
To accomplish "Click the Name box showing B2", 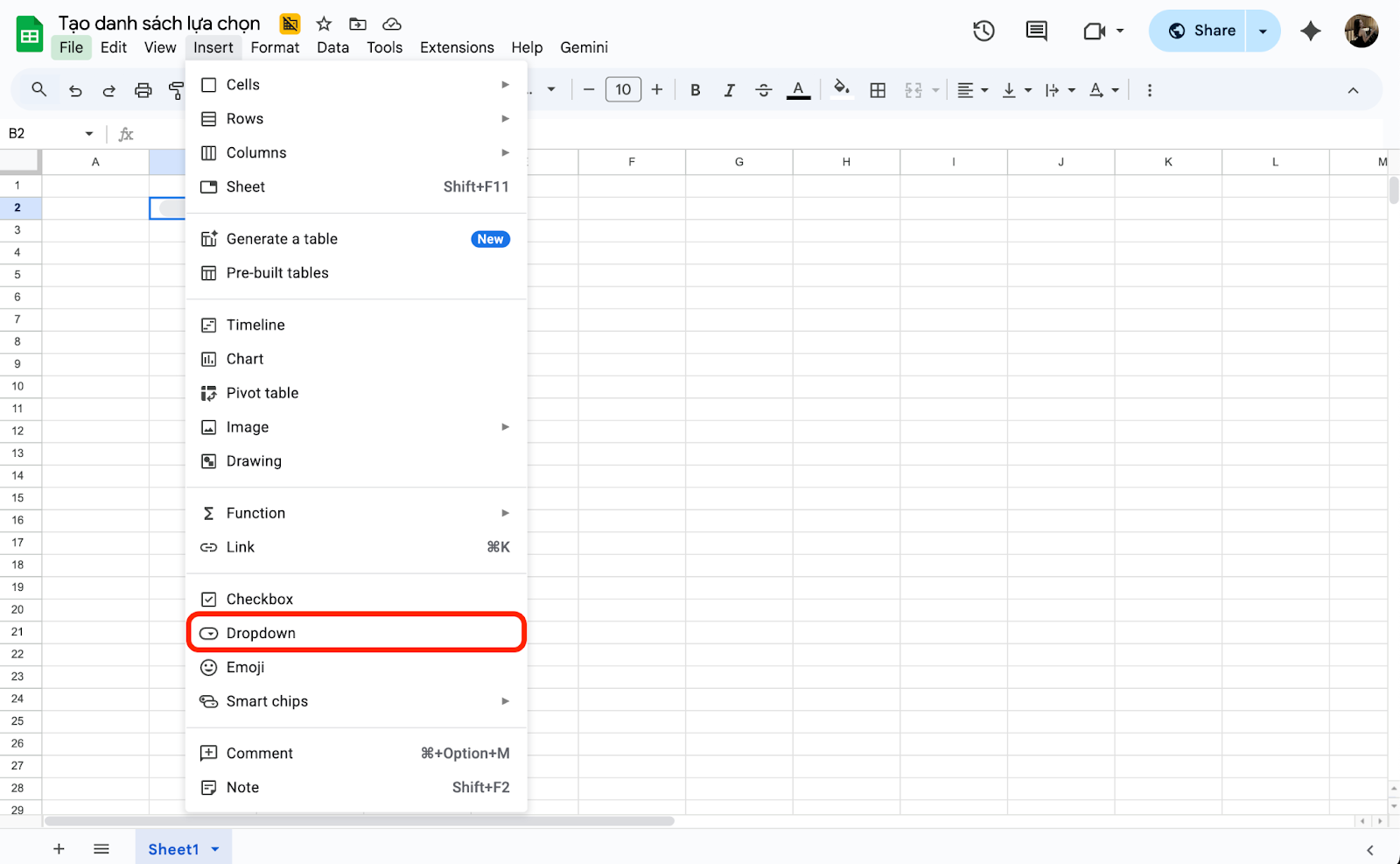I will [x=42, y=133].
